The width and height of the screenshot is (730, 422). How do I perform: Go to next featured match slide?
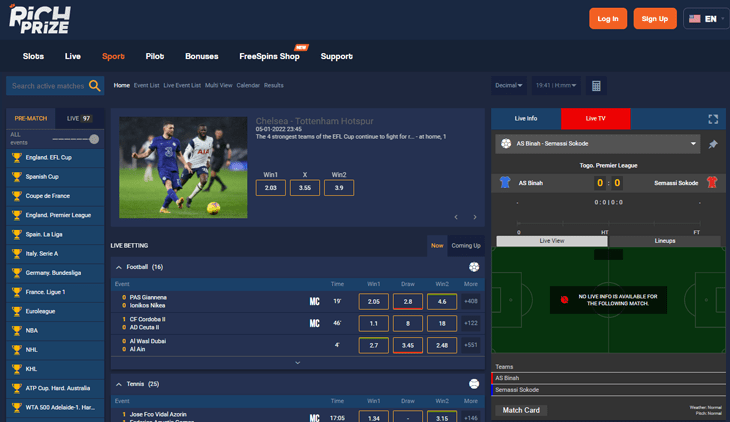pos(475,217)
